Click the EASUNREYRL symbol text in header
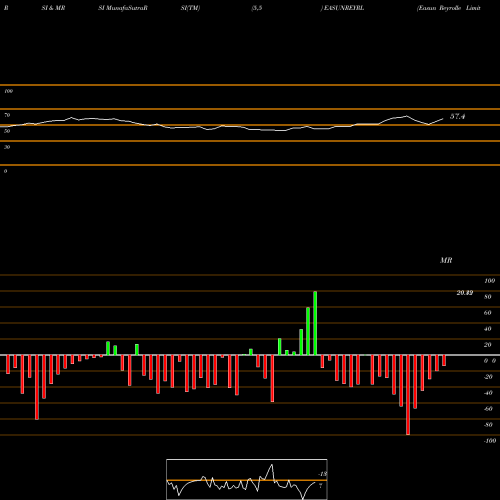This screenshot has width=500, height=500. click(344, 8)
